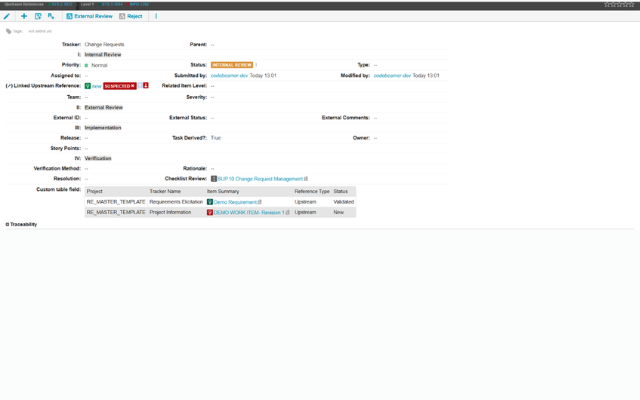This screenshot has height=400, width=640.
Task: Click the 'not added yet' tags text
Action: [40, 31]
